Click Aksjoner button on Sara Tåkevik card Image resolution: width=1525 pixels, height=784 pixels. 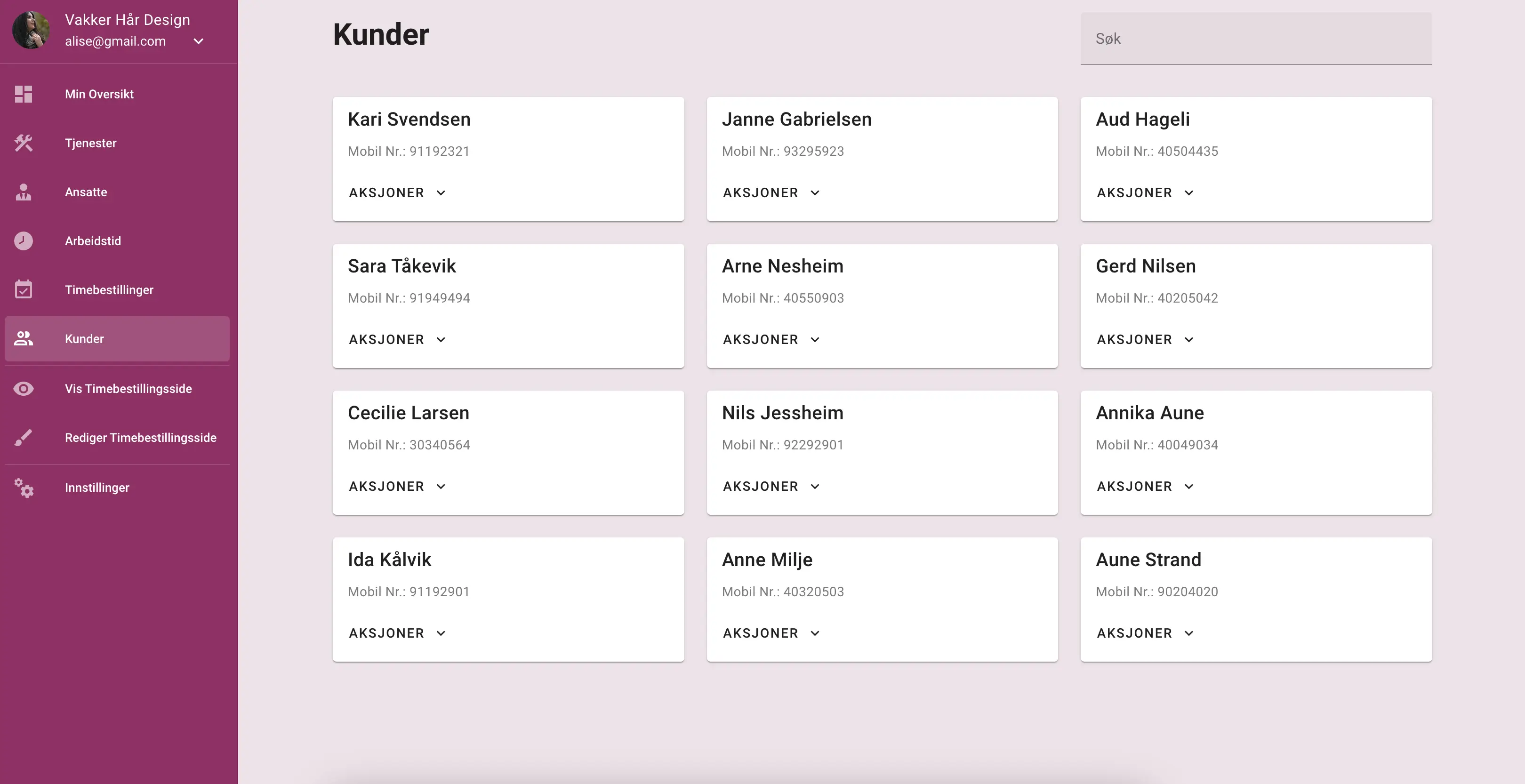pos(397,340)
